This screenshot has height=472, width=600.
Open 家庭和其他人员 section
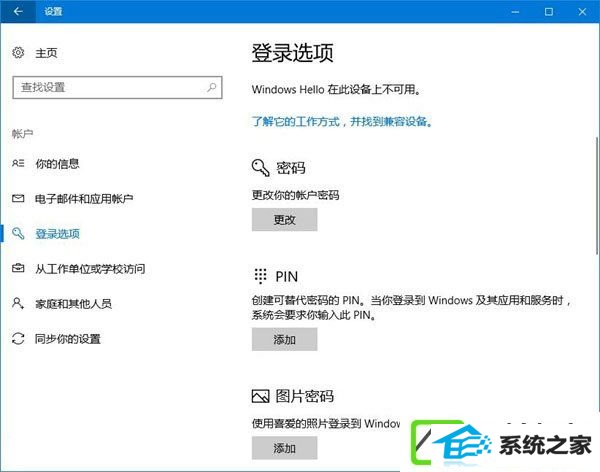click(x=73, y=304)
